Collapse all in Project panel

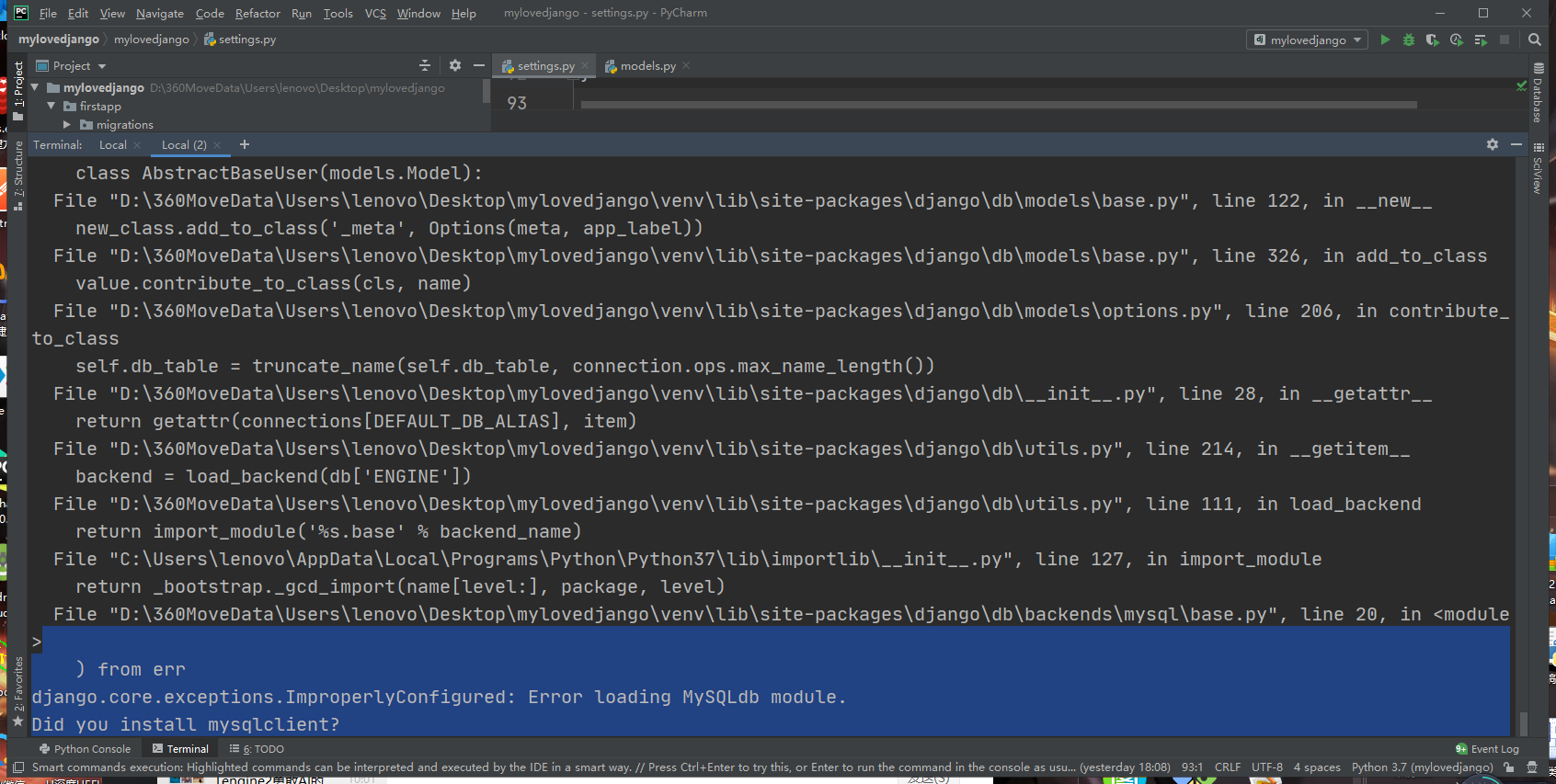(425, 65)
